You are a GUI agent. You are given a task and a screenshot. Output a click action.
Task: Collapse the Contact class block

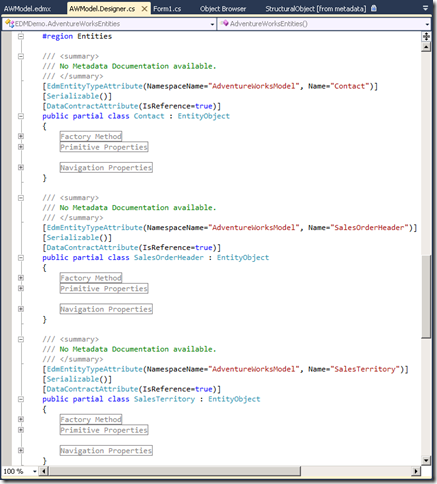pos(21,116)
